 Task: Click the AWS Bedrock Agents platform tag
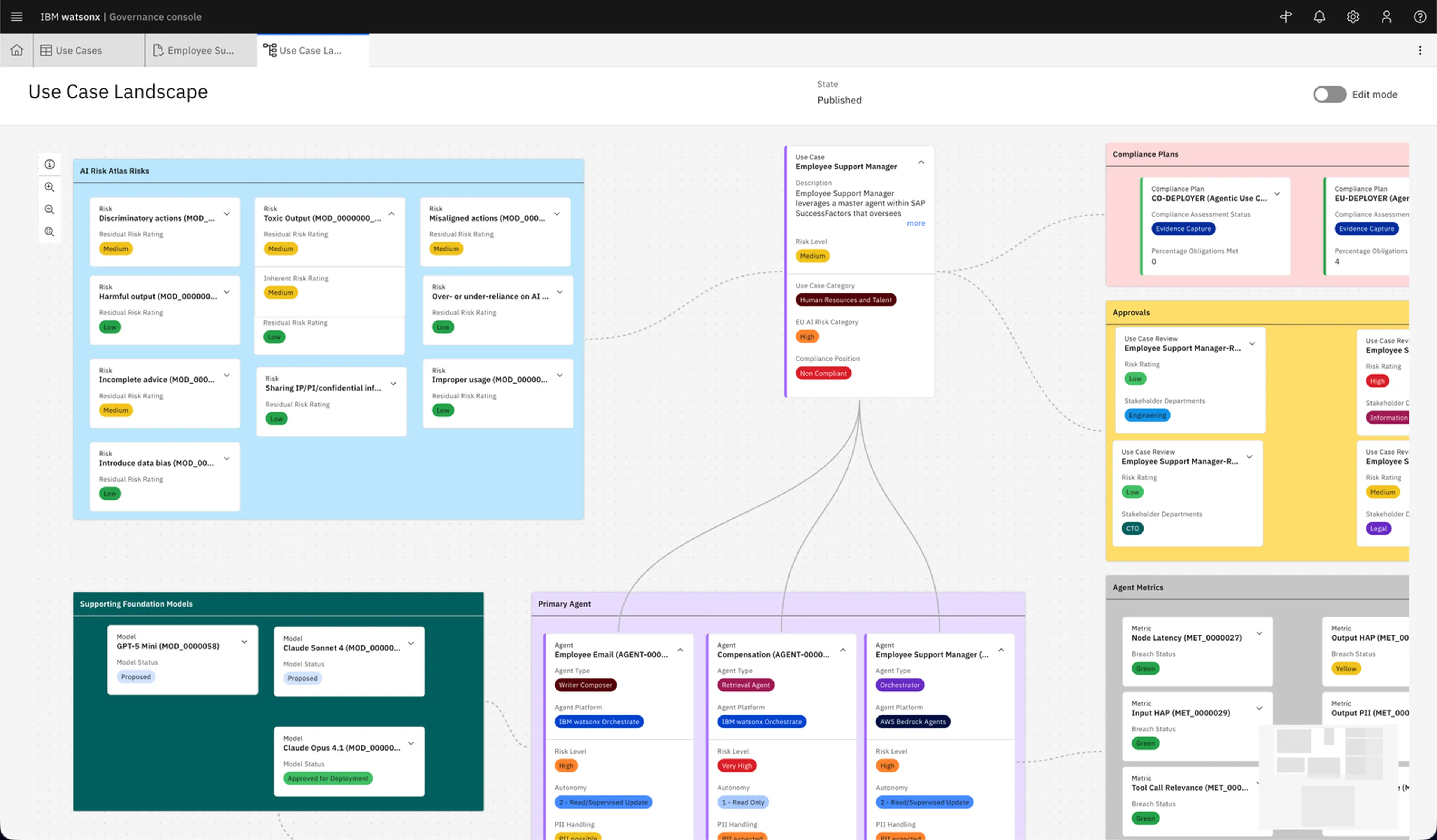tap(912, 722)
